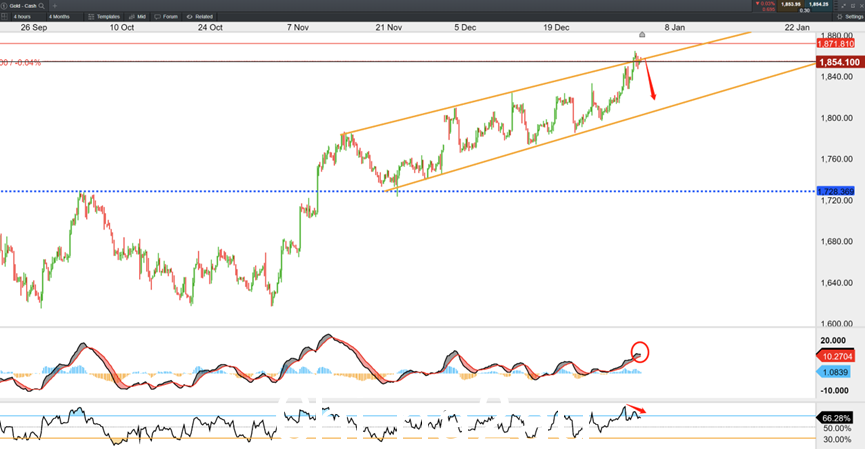The width and height of the screenshot is (865, 449).
Task: Click the alert bell marker on chart
Action: click(x=642, y=35)
